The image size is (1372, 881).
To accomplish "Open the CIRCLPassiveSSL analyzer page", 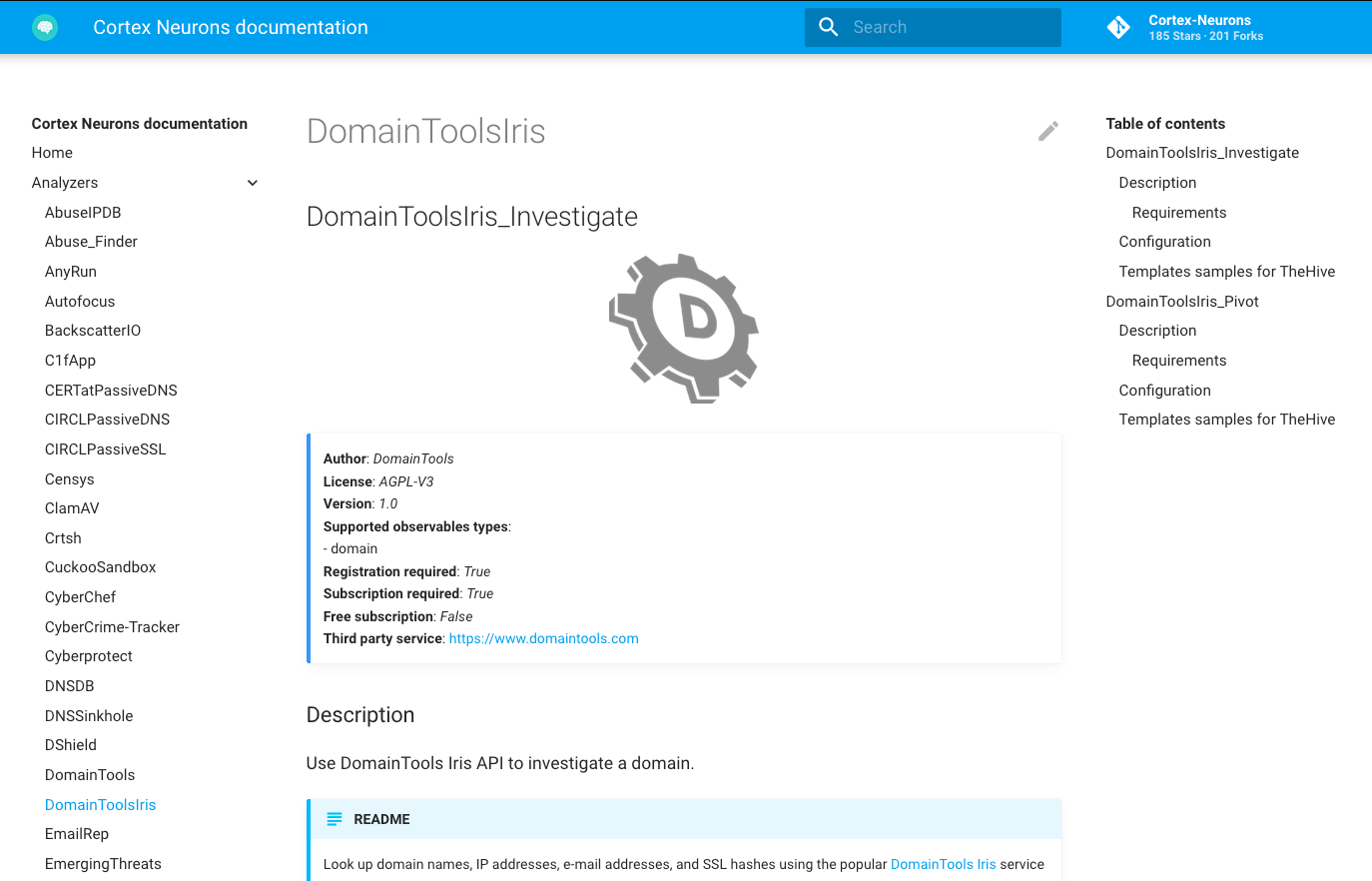I will 105,449.
